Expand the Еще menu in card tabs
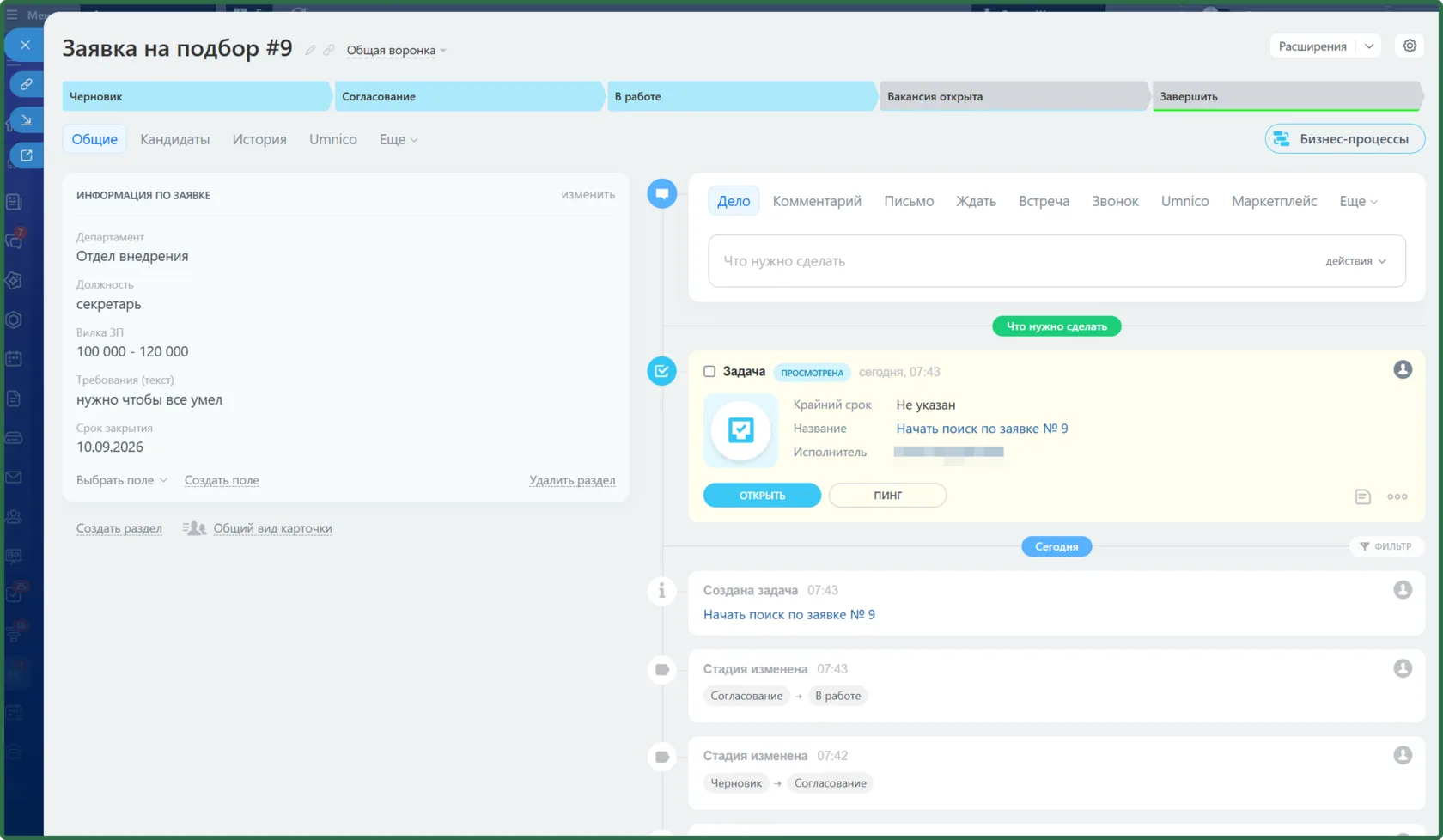 click(x=399, y=139)
